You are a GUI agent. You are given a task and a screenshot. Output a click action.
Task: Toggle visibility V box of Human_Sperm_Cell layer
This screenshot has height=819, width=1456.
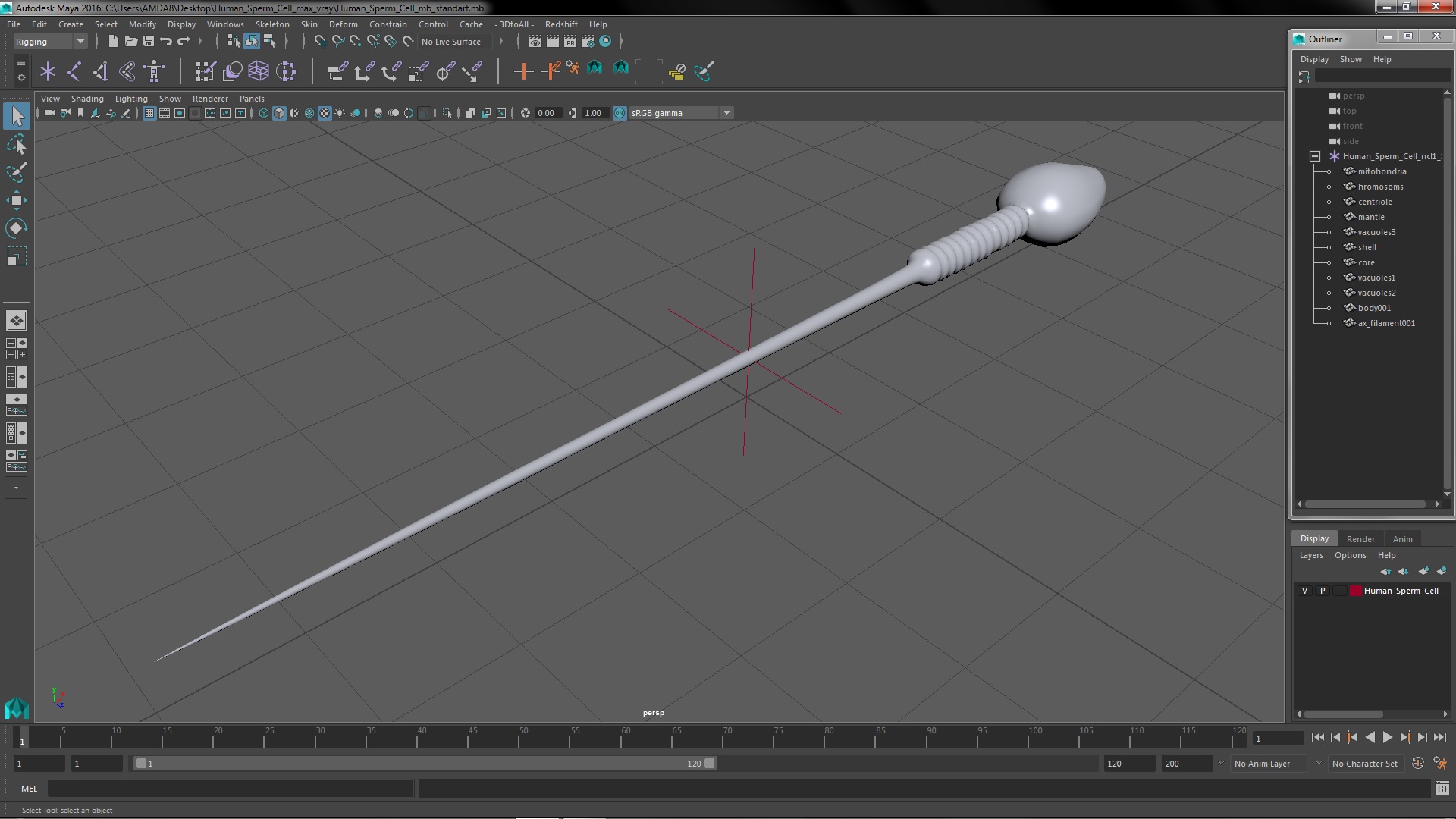(x=1304, y=591)
